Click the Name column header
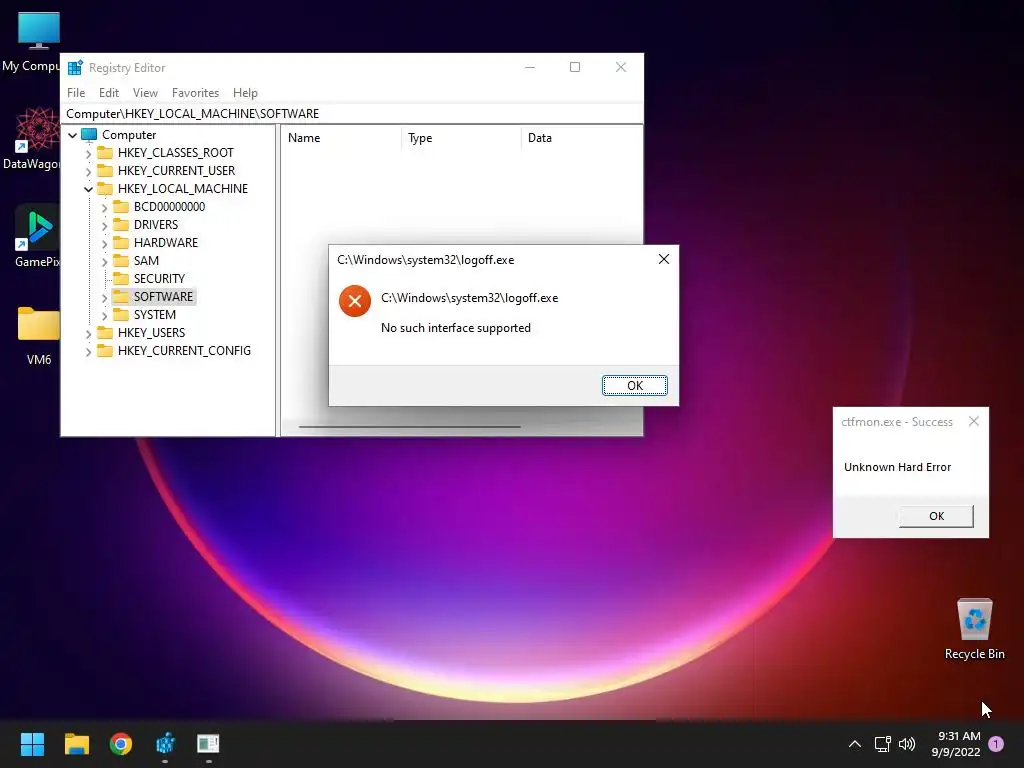The width and height of the screenshot is (1024, 768). (341, 138)
